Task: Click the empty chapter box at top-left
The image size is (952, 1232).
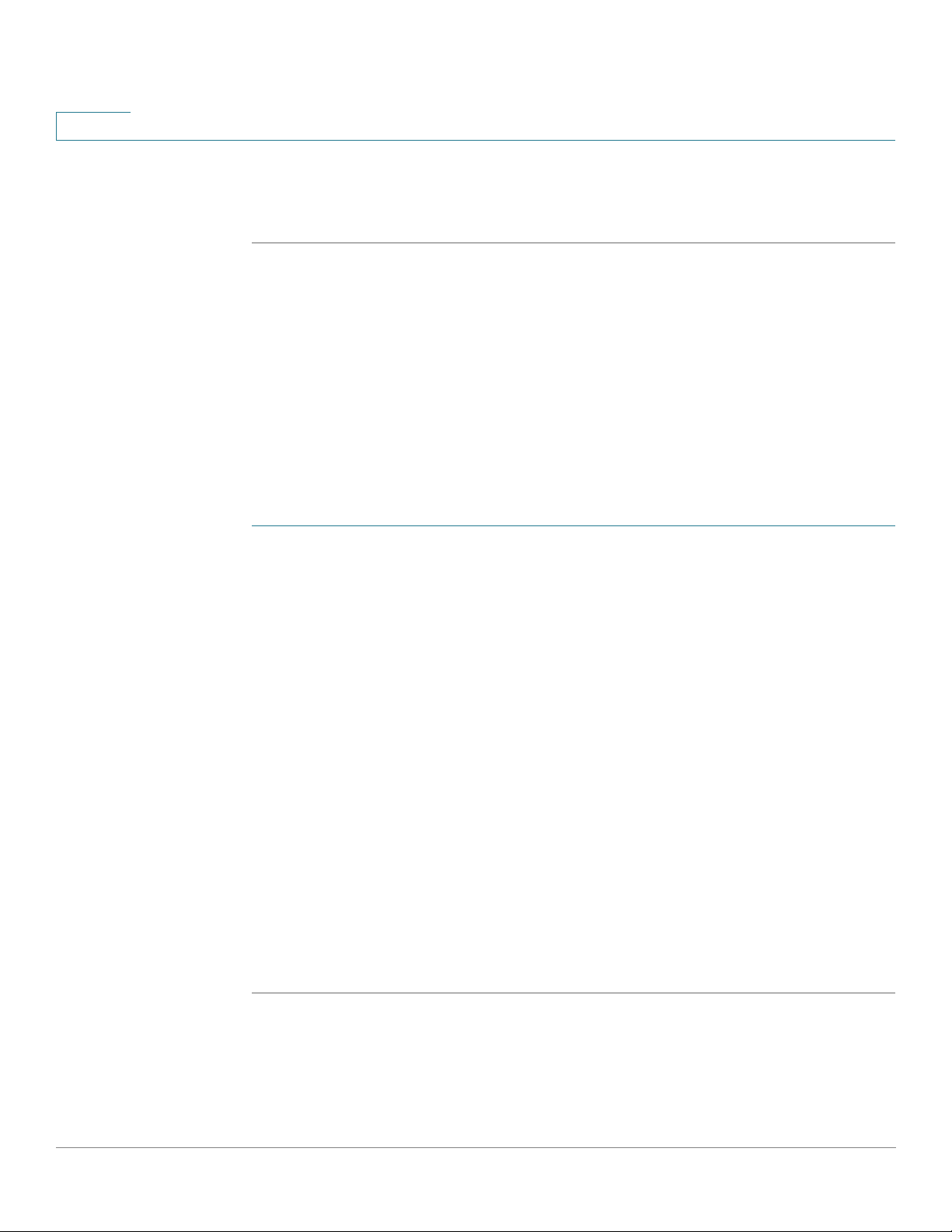Action: pyautogui.click(x=93, y=127)
